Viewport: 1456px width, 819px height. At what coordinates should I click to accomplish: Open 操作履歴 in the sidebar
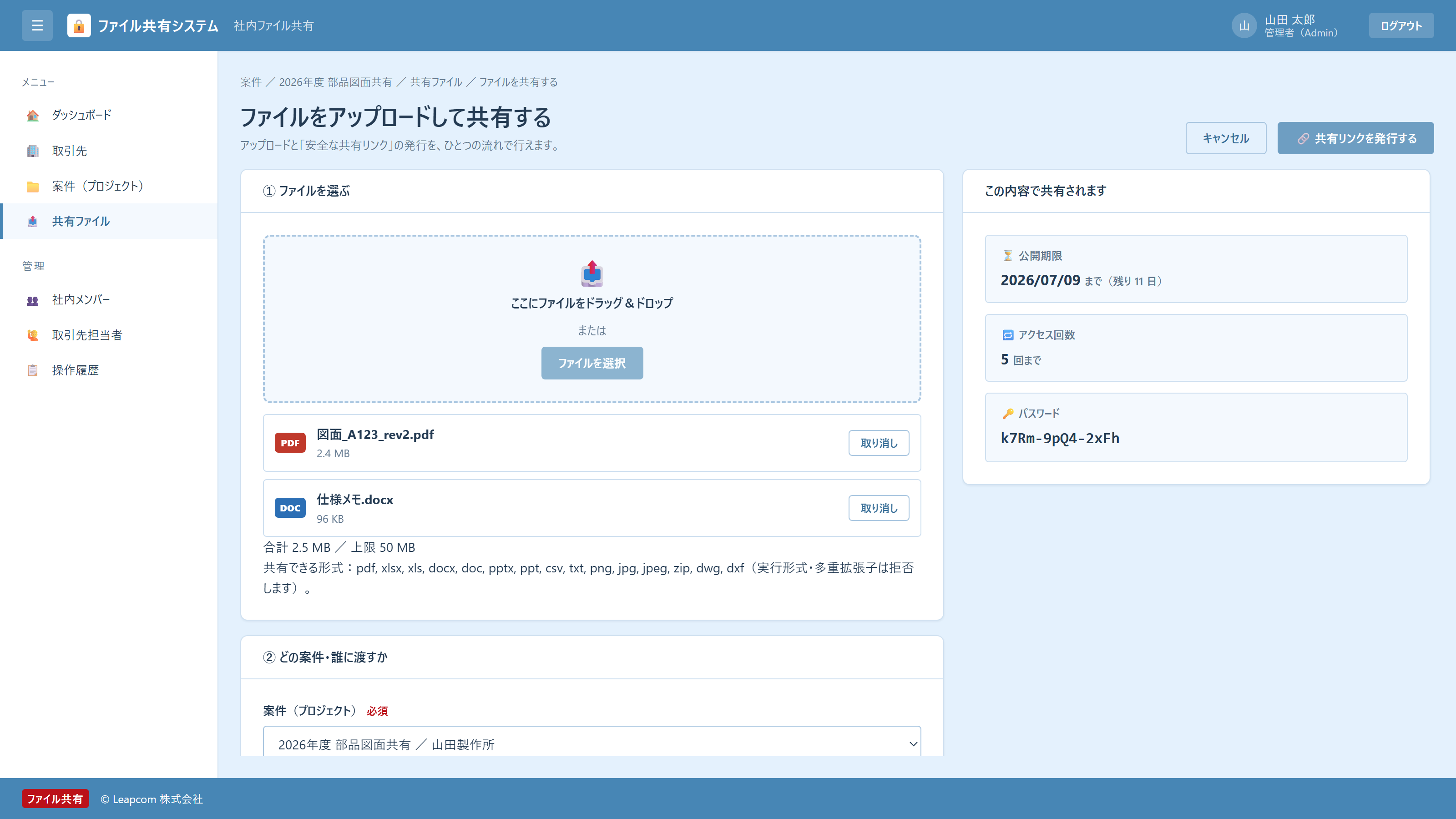click(110, 371)
